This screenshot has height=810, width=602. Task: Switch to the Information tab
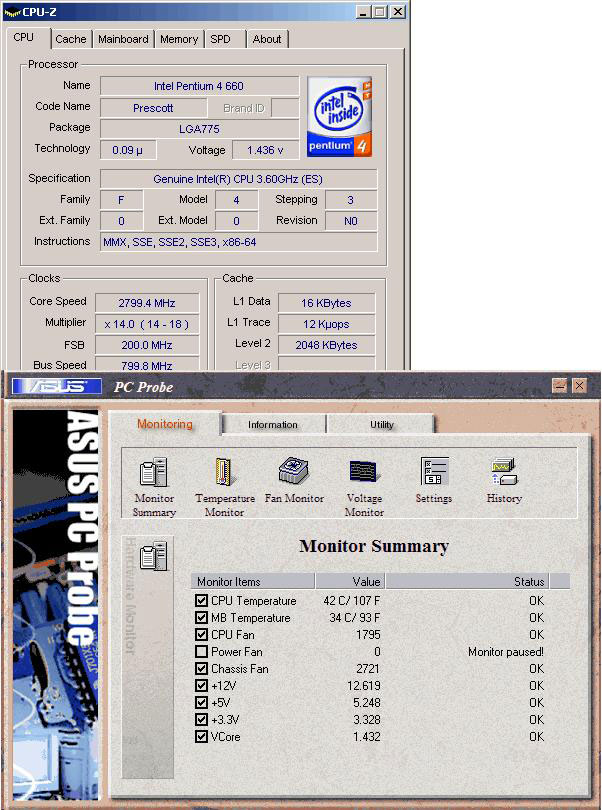273,425
